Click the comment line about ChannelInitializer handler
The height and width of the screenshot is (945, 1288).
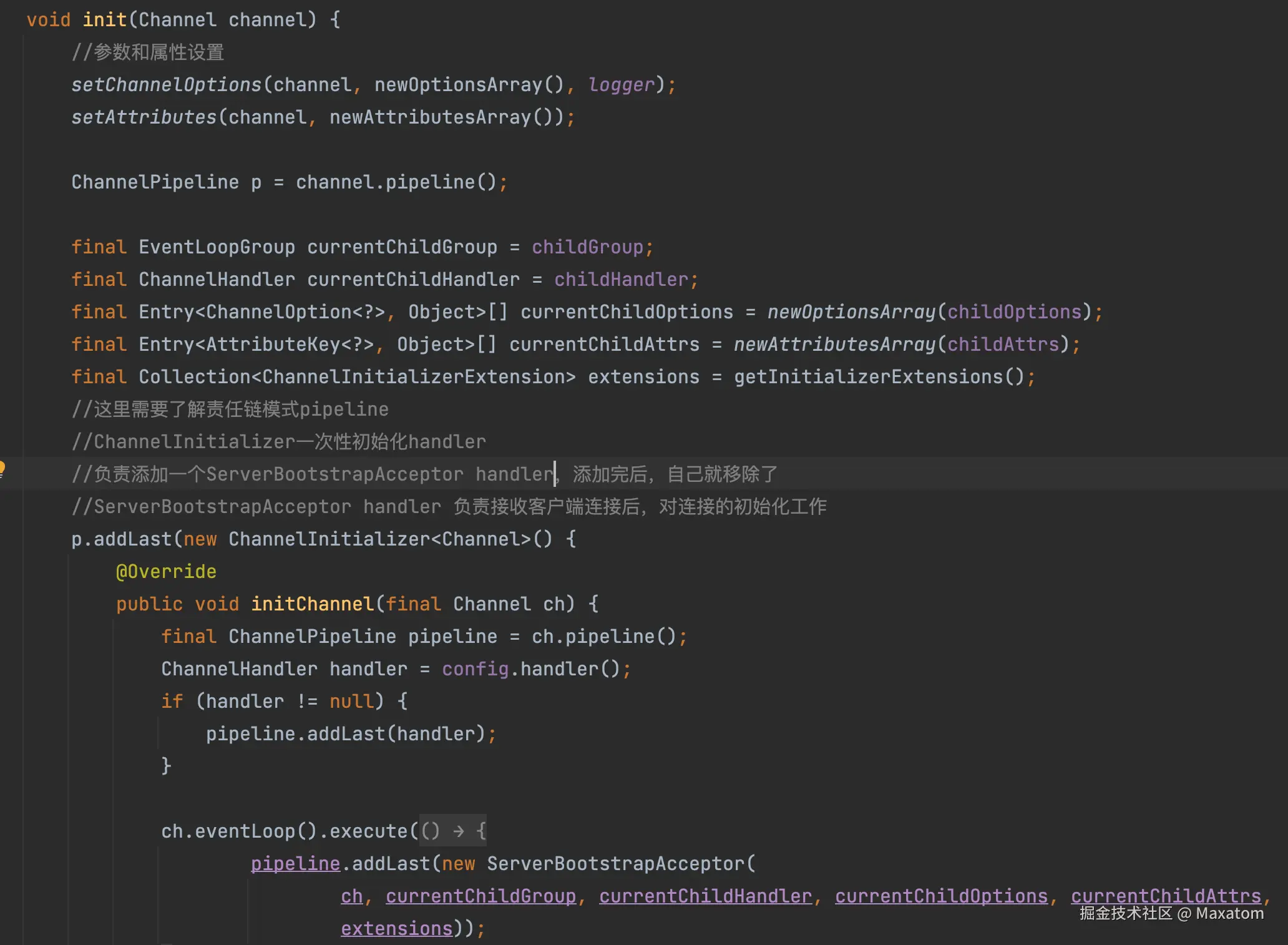click(x=278, y=442)
